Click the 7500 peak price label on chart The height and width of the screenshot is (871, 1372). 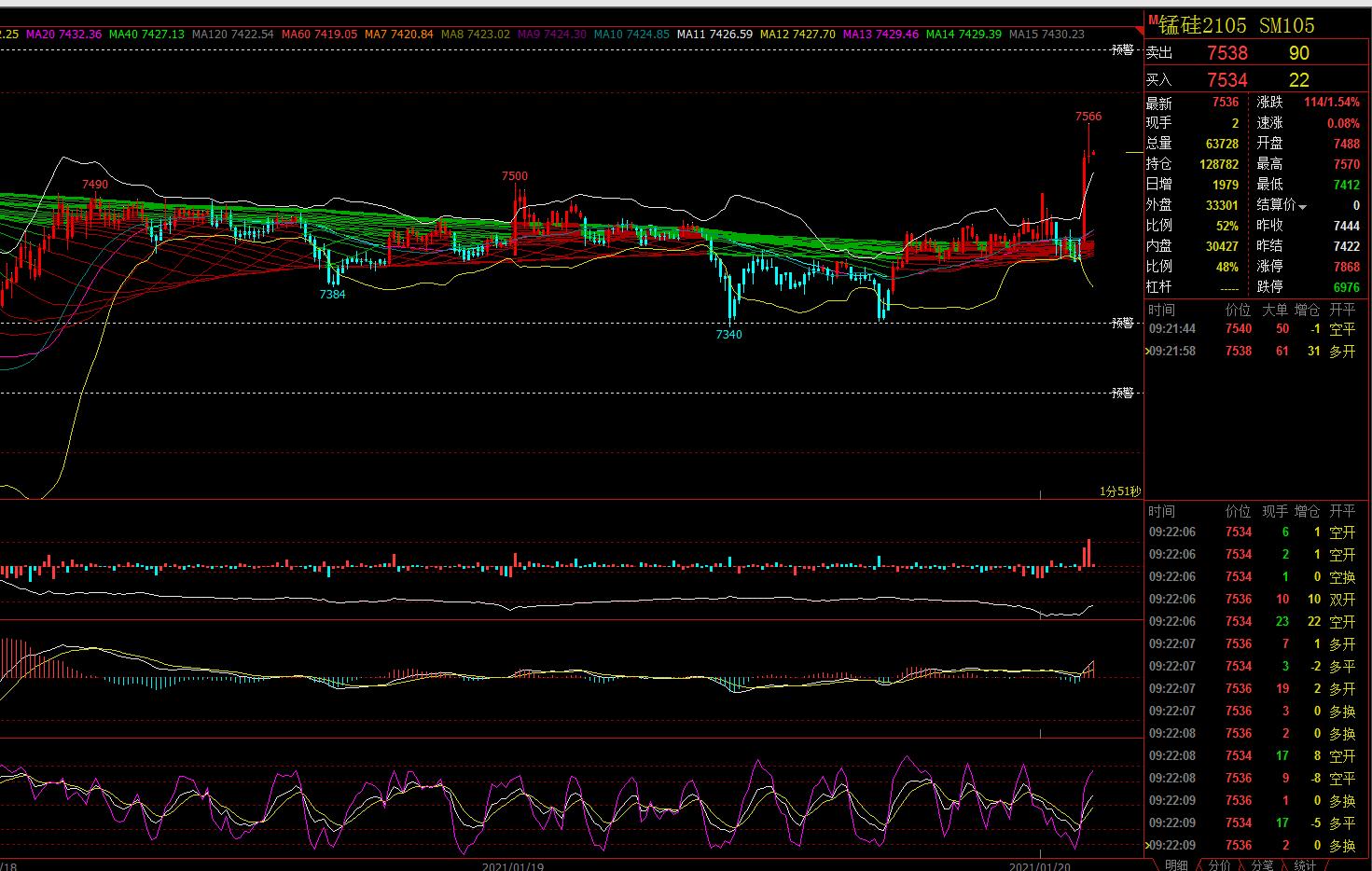[514, 175]
